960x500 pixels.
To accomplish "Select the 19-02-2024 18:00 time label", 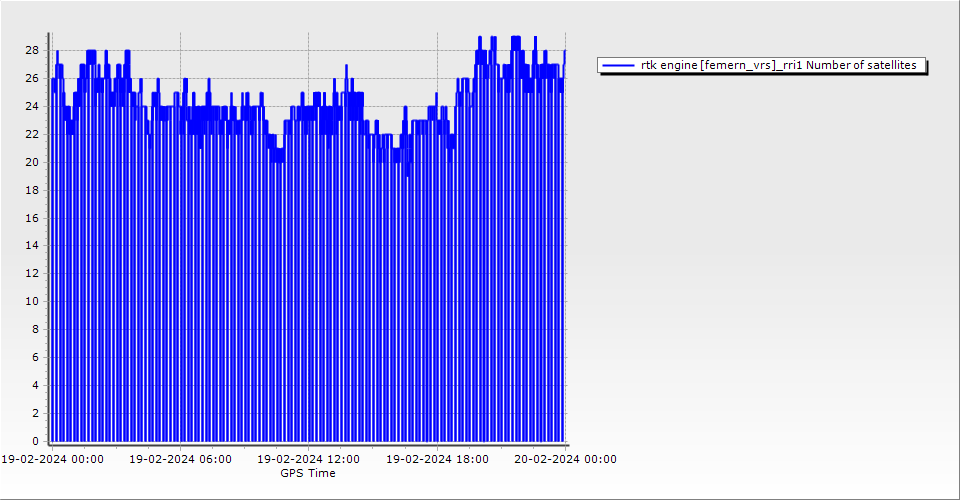I will point(437,460).
